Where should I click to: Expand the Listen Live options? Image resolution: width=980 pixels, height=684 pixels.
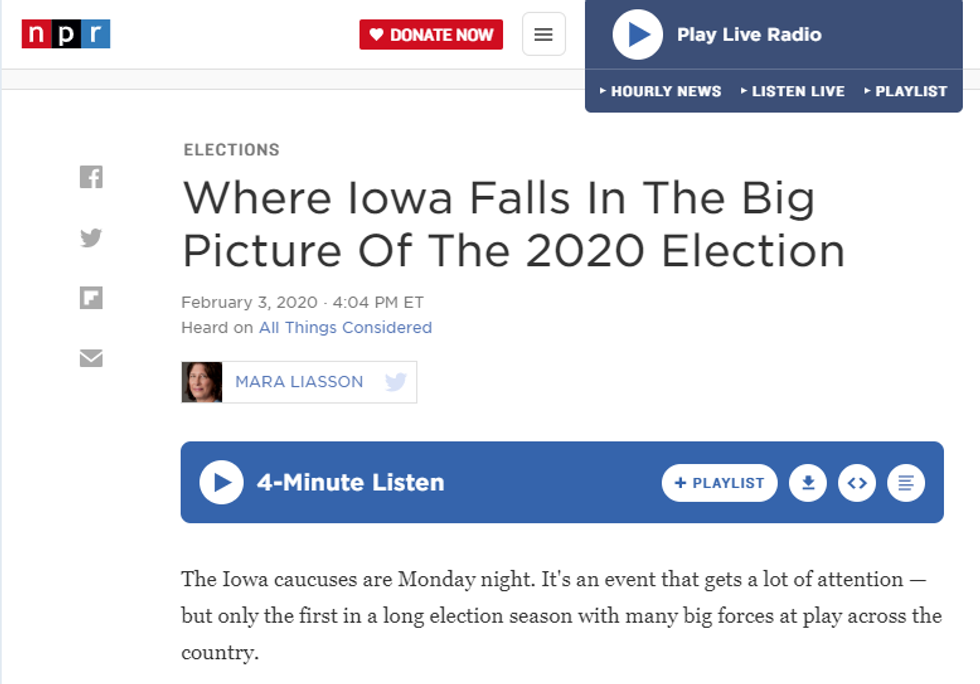(793, 91)
